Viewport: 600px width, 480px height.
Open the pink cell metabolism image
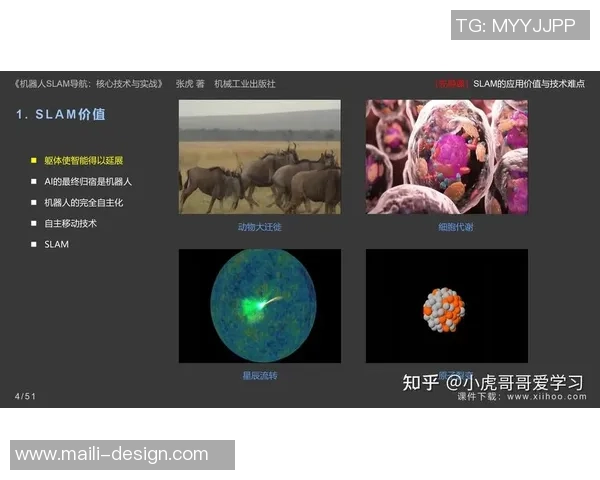point(447,157)
